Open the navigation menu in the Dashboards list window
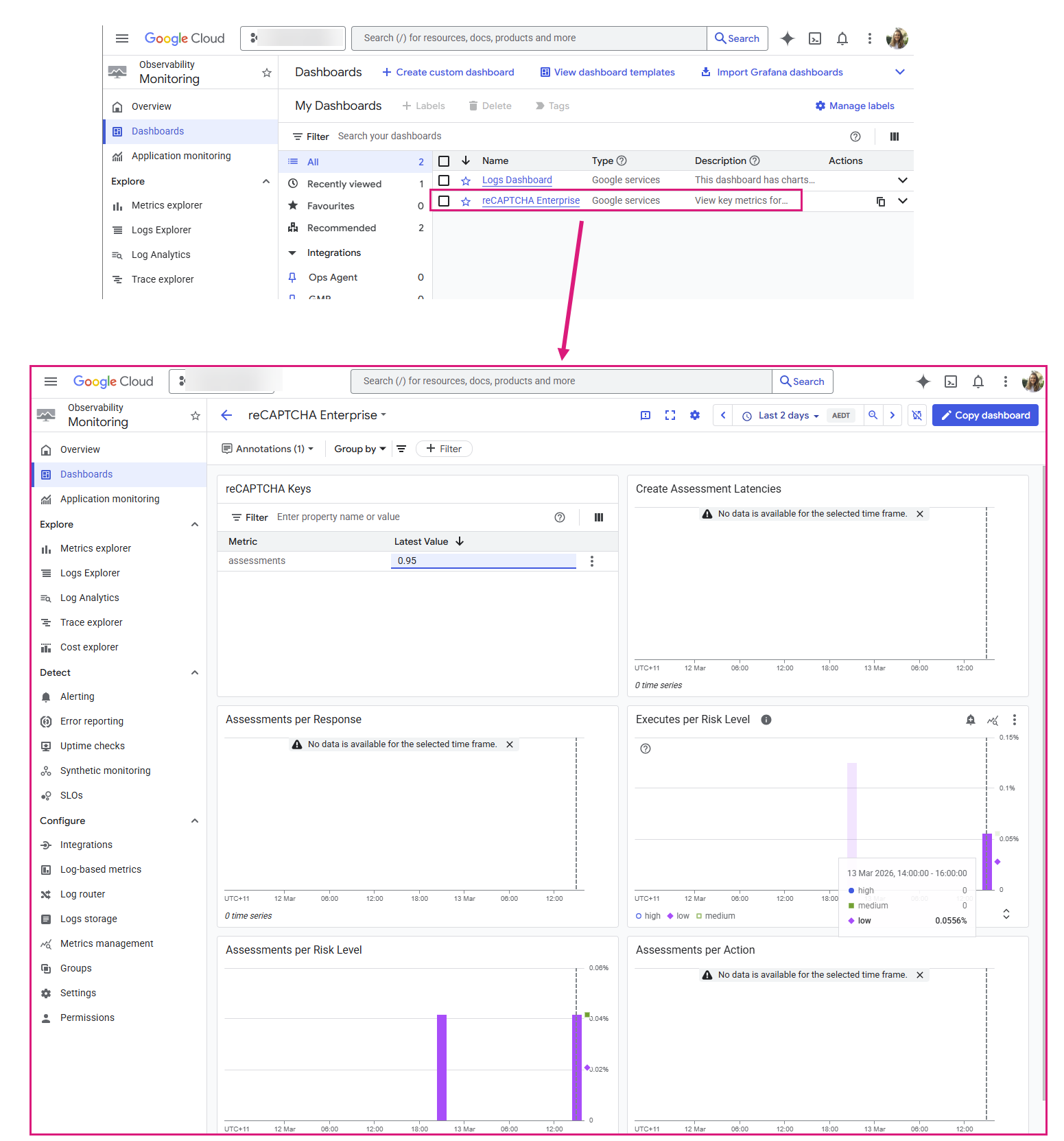 [122, 38]
